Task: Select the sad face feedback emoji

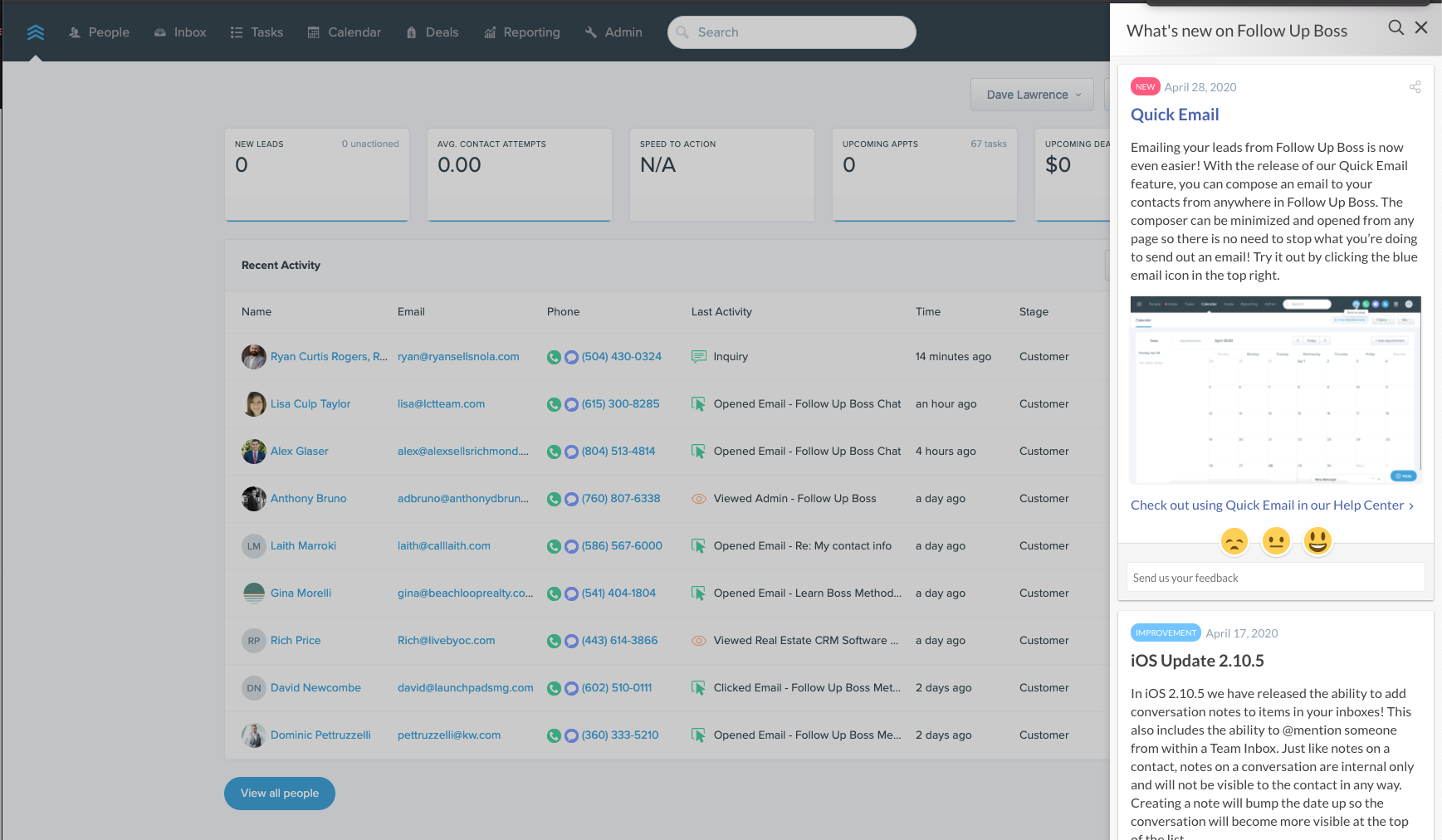Action: [x=1234, y=540]
